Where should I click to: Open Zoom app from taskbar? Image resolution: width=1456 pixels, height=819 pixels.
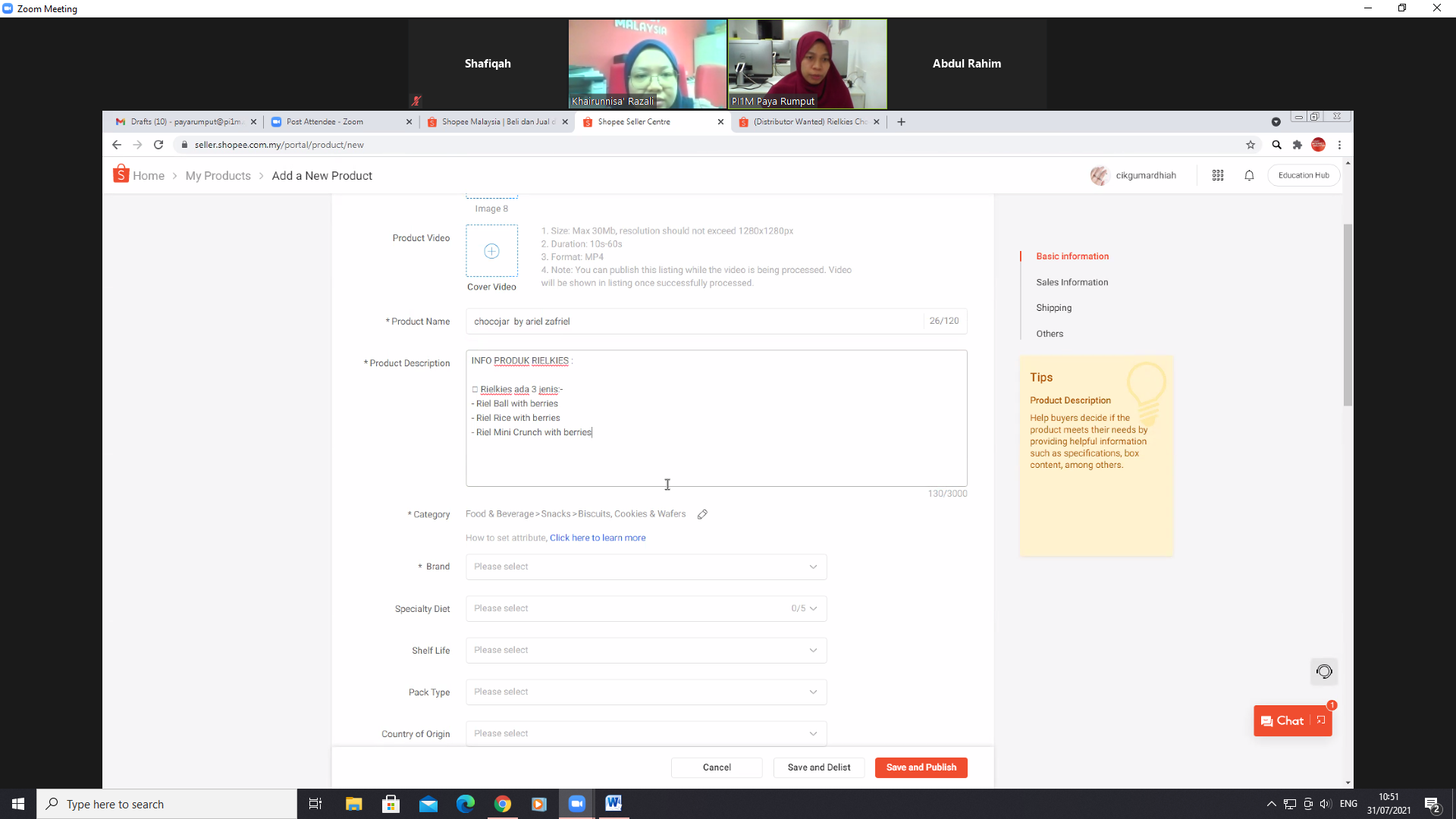tap(577, 804)
